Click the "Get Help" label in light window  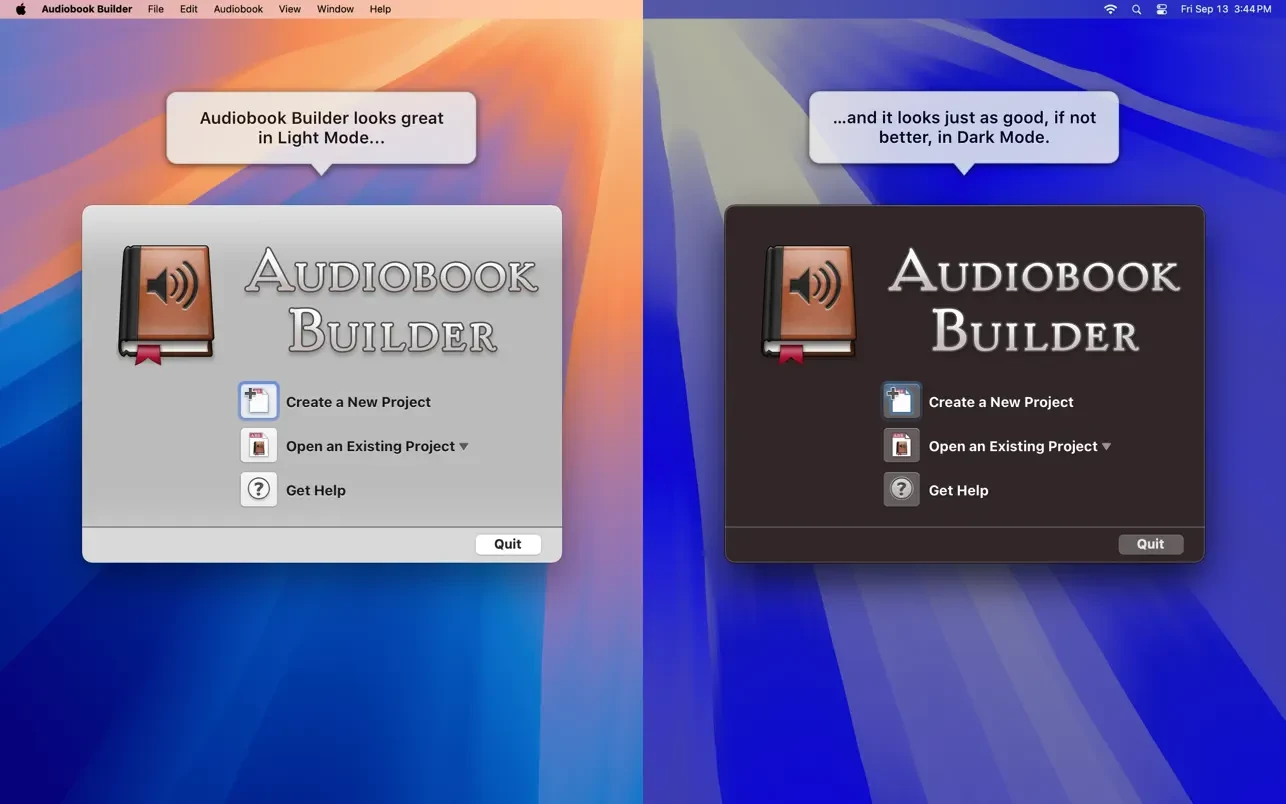point(316,490)
